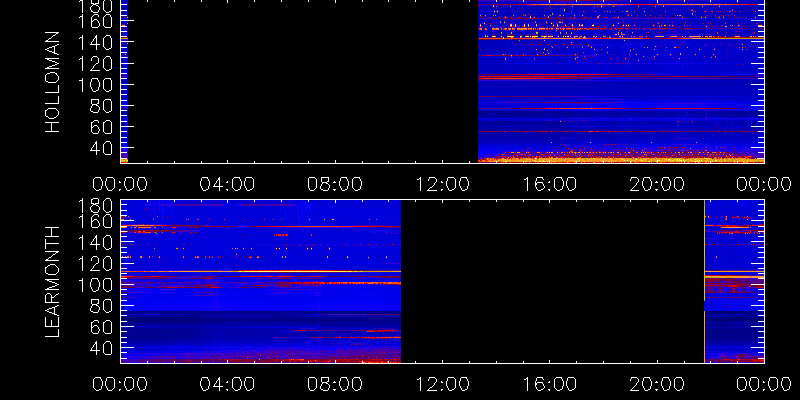Pick the 16:00 time label under Holloman plot
Viewport: 800px width, 400px height.
[549, 184]
